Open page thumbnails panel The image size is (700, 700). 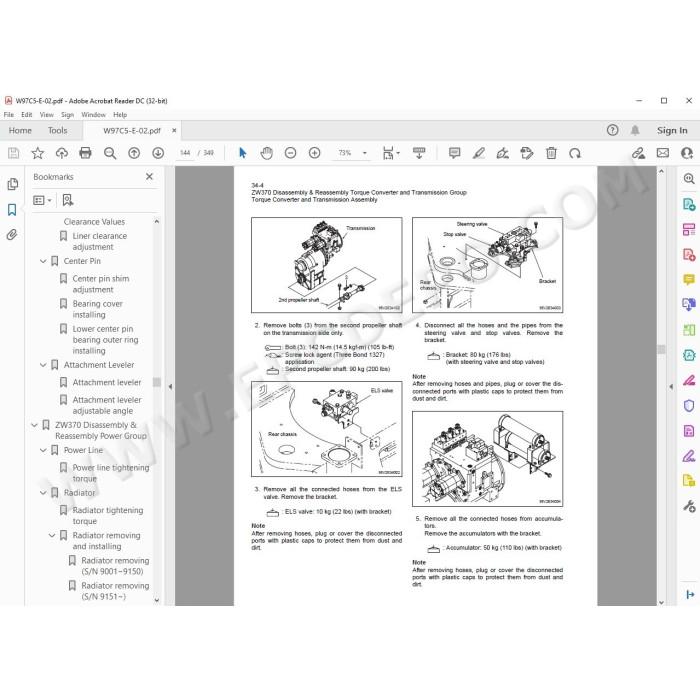pyautogui.click(x=12, y=184)
